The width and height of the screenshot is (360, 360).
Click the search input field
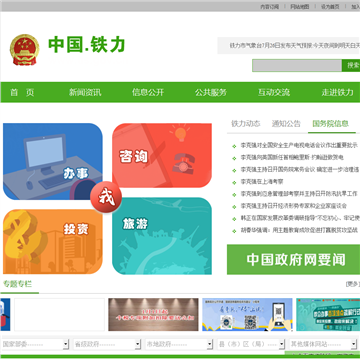click(297, 66)
